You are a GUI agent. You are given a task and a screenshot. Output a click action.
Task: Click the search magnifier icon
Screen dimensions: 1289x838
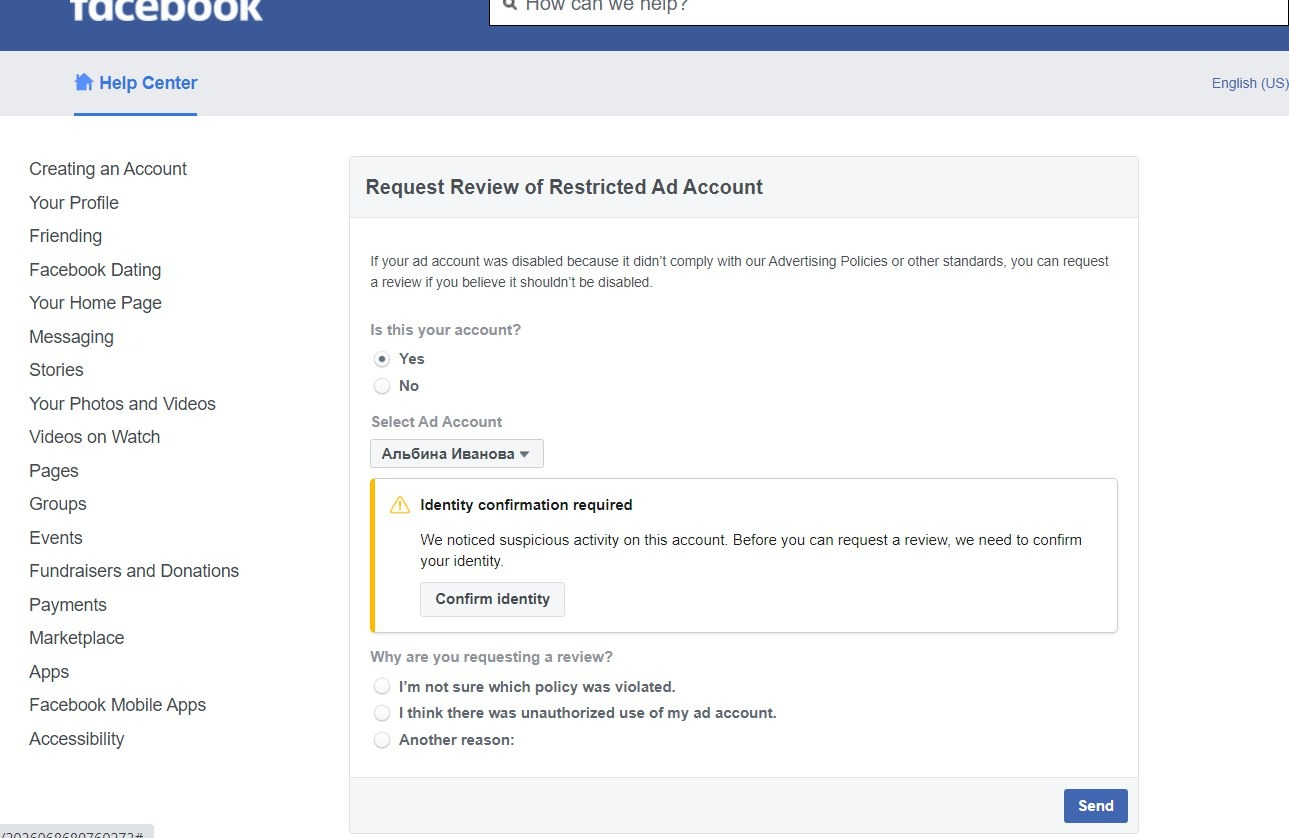click(x=509, y=5)
